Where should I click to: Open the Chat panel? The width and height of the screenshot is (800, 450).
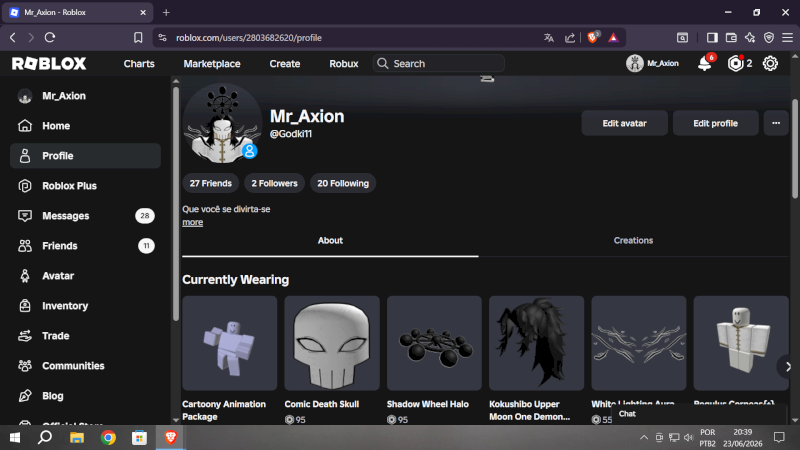tap(699, 414)
